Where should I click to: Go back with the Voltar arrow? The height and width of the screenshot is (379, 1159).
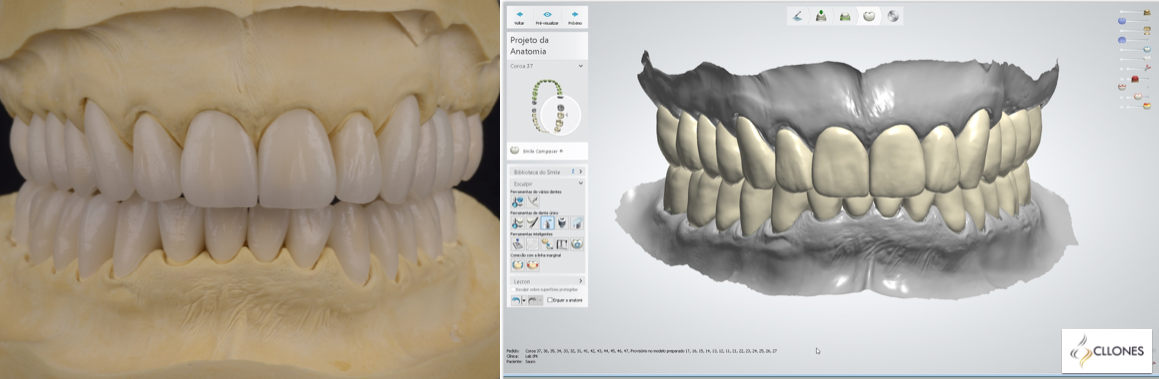519,17
